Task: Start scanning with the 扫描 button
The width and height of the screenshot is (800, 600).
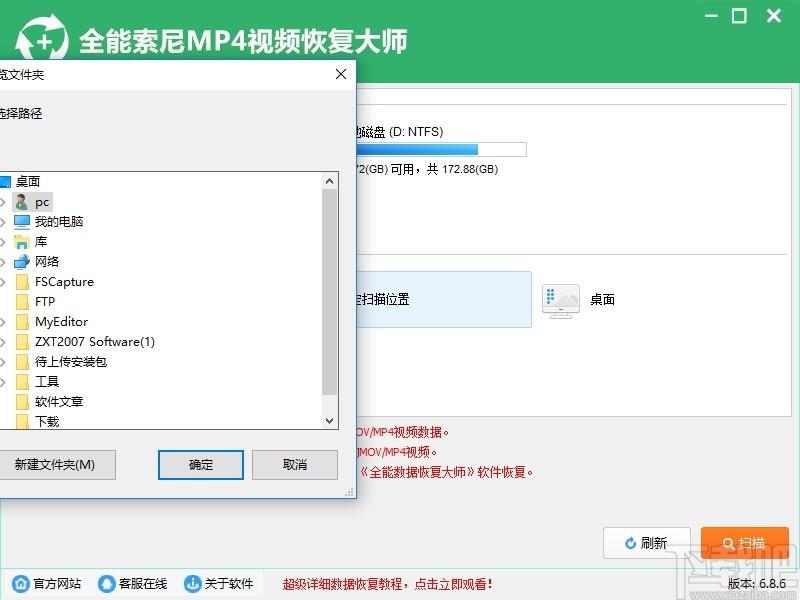Action: pos(745,543)
